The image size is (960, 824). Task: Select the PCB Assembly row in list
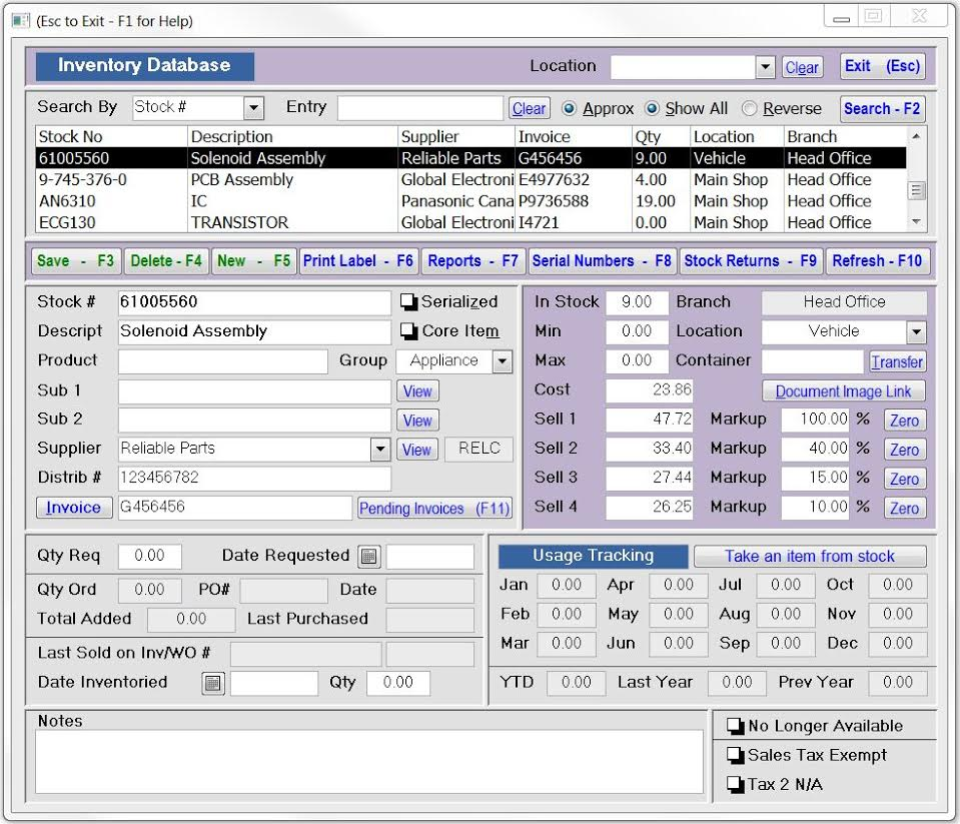[x=241, y=180]
